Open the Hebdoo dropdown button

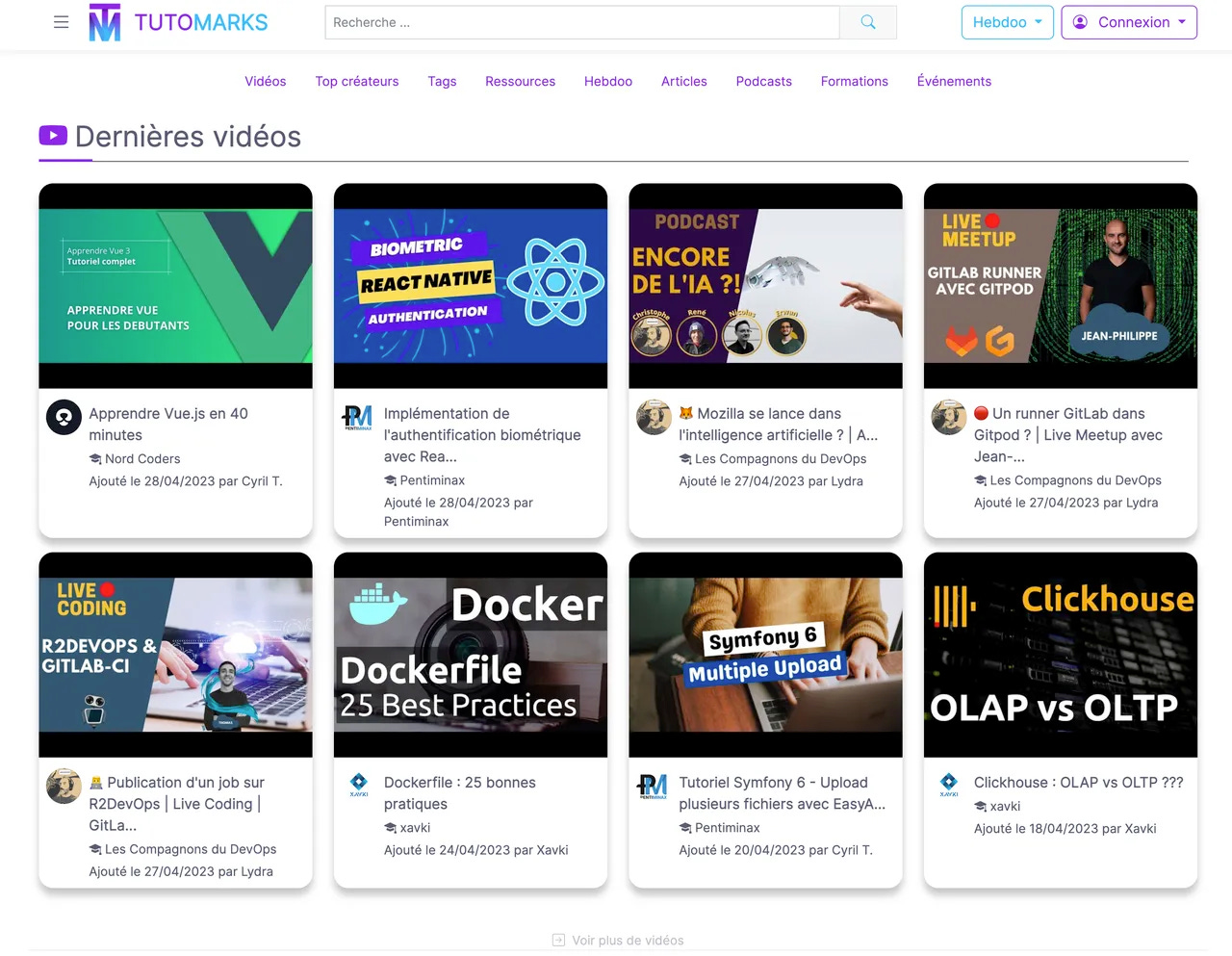coord(1007,22)
